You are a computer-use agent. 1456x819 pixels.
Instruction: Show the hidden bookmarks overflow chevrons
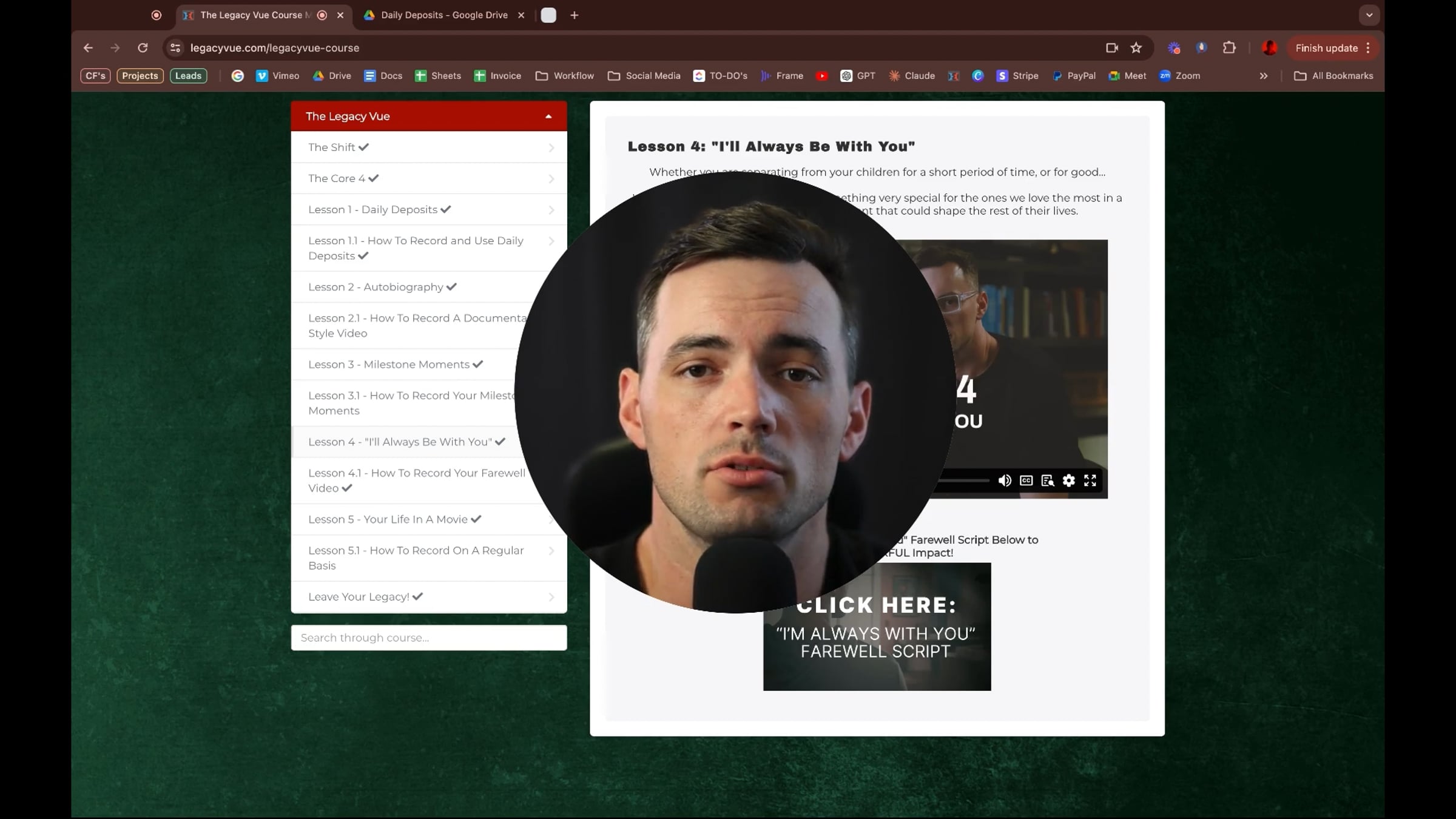(1264, 76)
